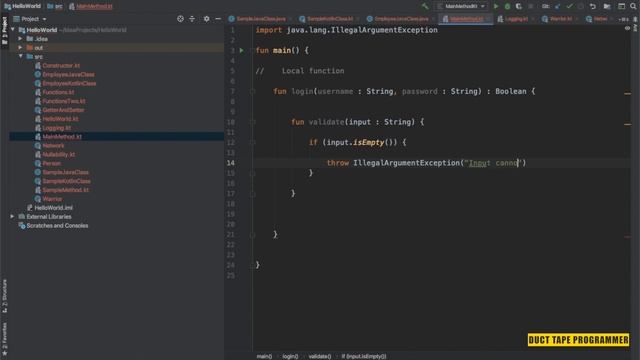Click src in the top navigation bar
This screenshot has width=640, height=360.
coord(55,6)
